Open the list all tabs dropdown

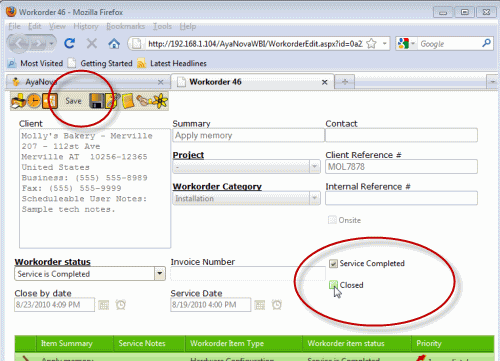click(492, 82)
